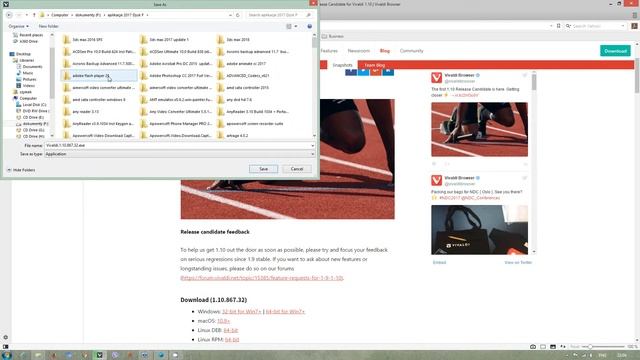Select DVD RW Drive in navigation pane
The image size is (640, 360).
click(35, 111)
